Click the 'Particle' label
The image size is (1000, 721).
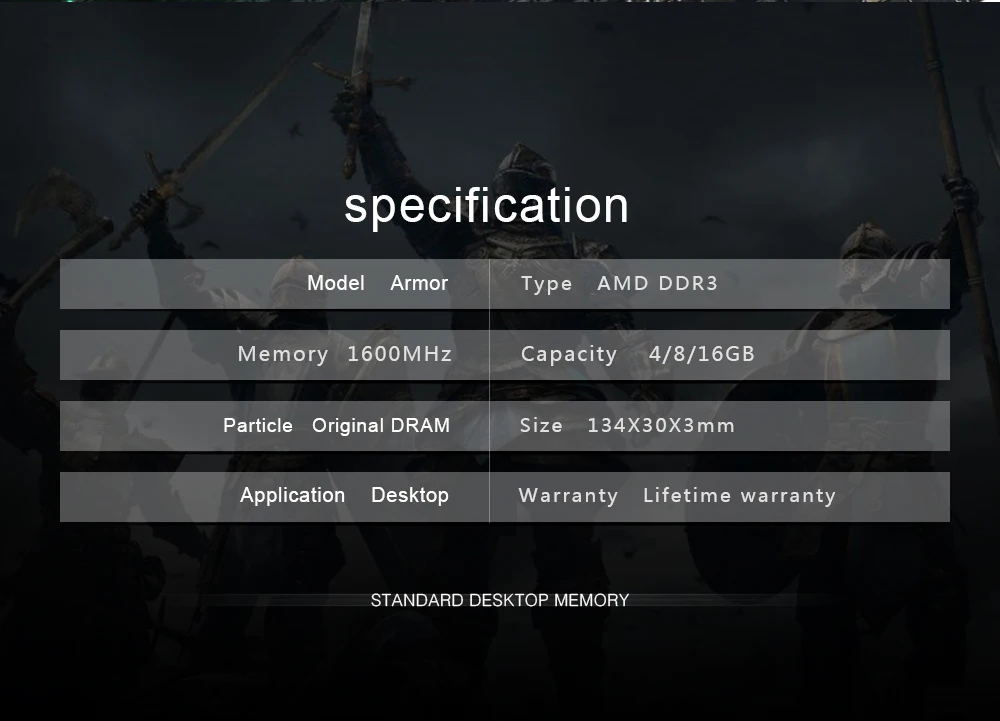(258, 425)
